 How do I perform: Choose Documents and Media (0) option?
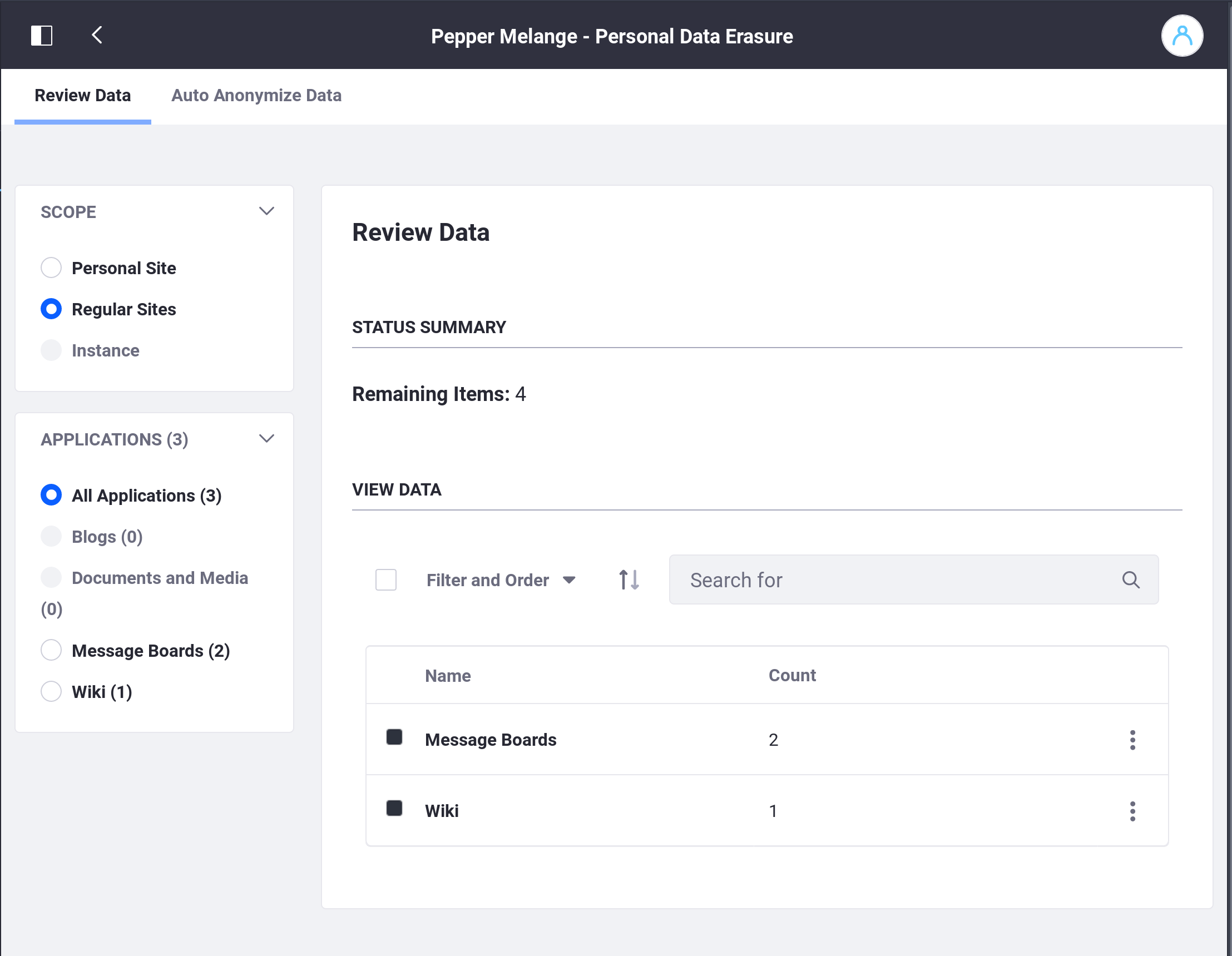tap(51, 577)
